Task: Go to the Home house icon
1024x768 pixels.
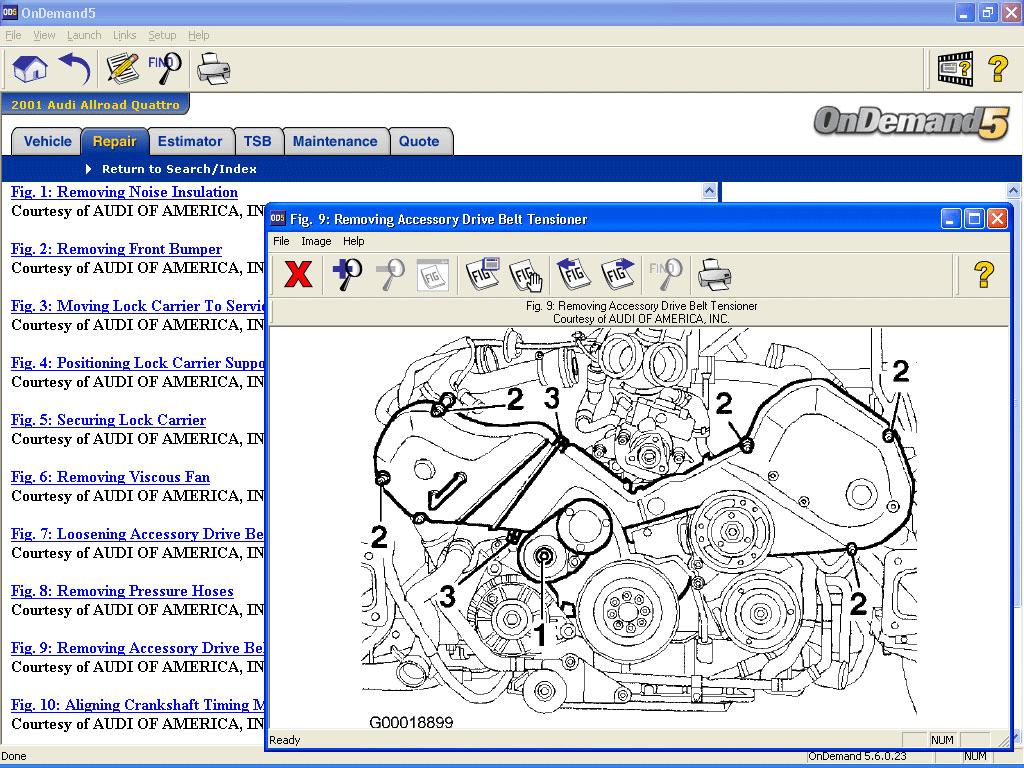Action: tap(31, 69)
